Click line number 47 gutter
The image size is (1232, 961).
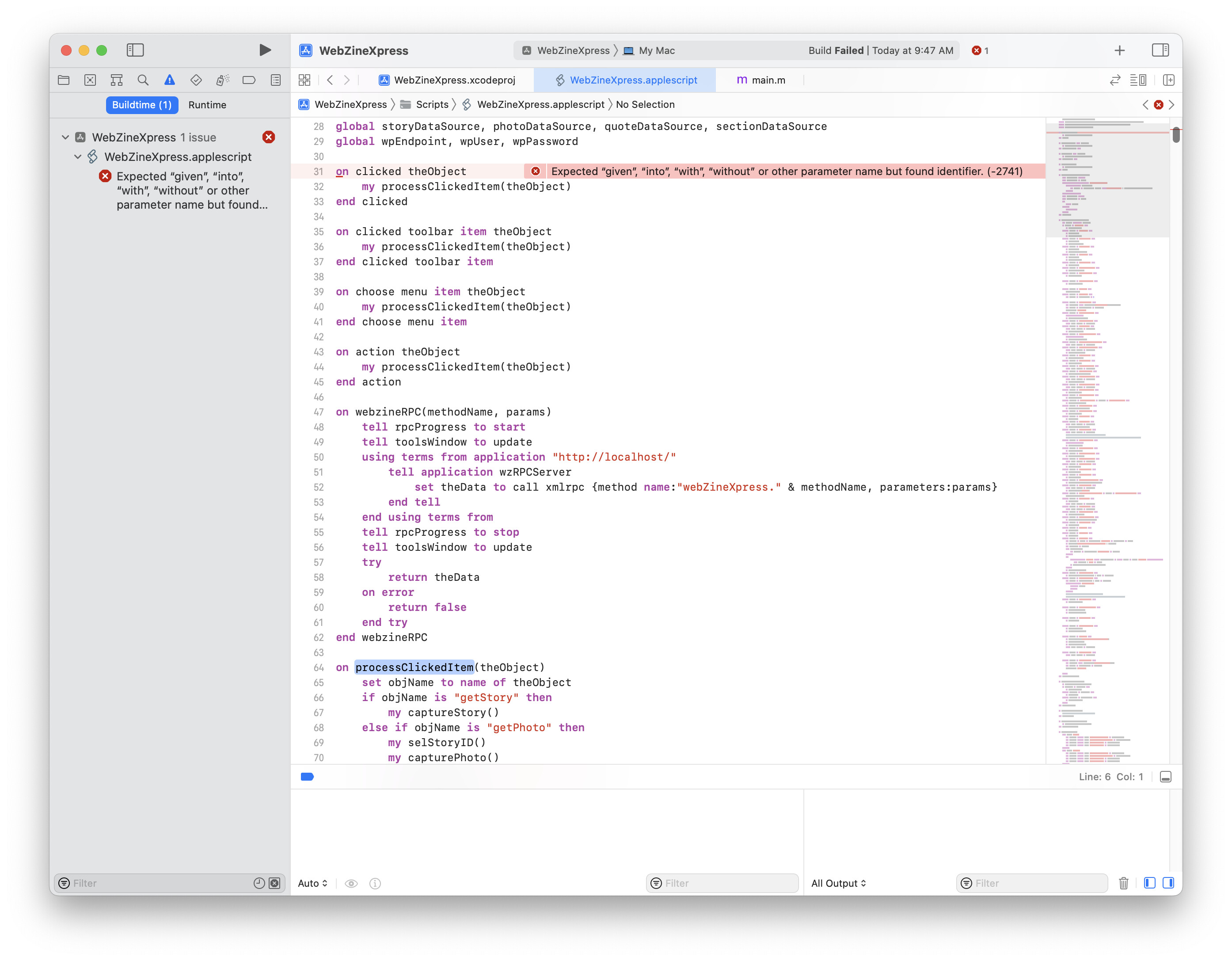click(x=319, y=412)
